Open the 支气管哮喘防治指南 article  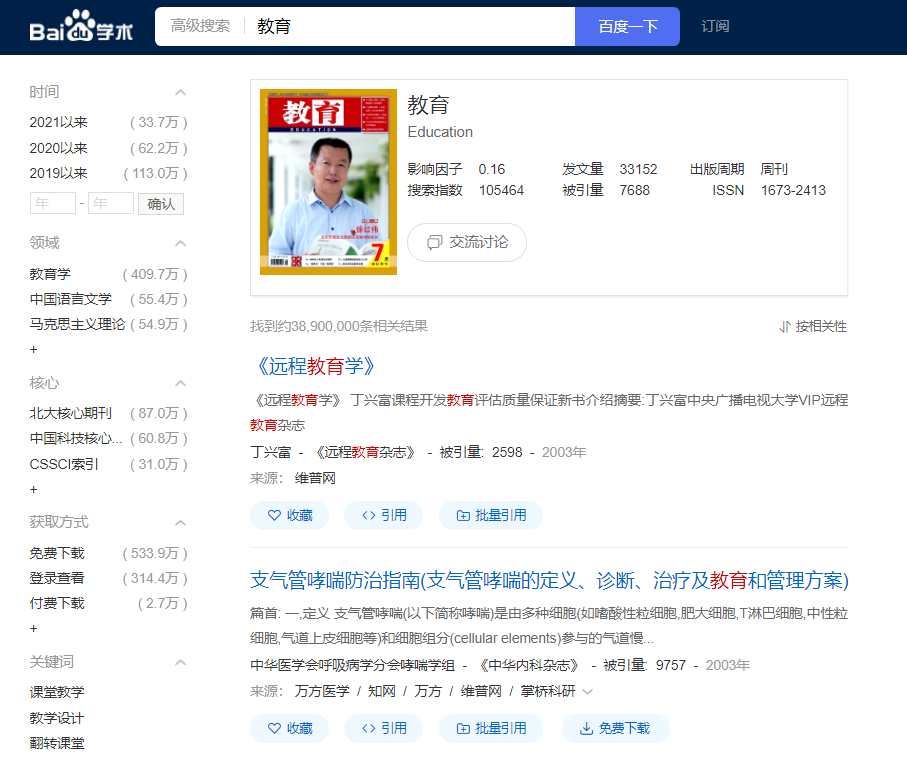click(549, 580)
